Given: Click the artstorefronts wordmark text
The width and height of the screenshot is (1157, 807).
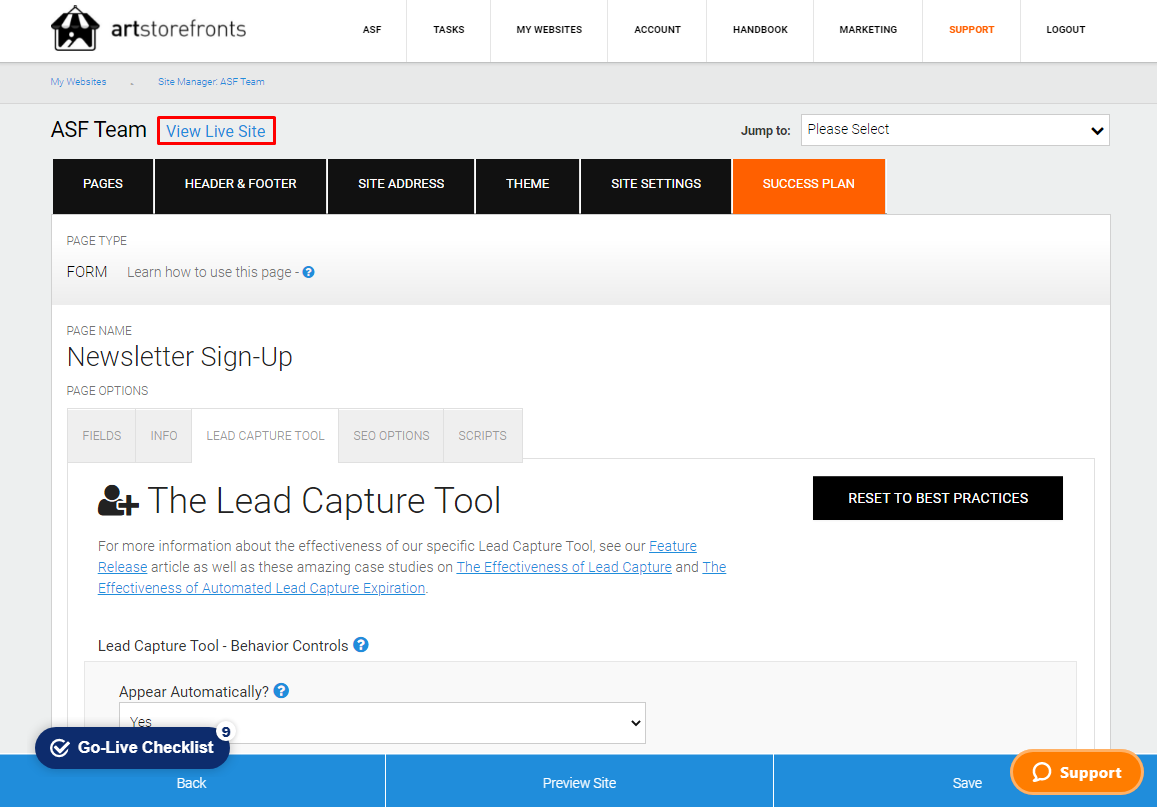Looking at the screenshot, I should (x=179, y=30).
